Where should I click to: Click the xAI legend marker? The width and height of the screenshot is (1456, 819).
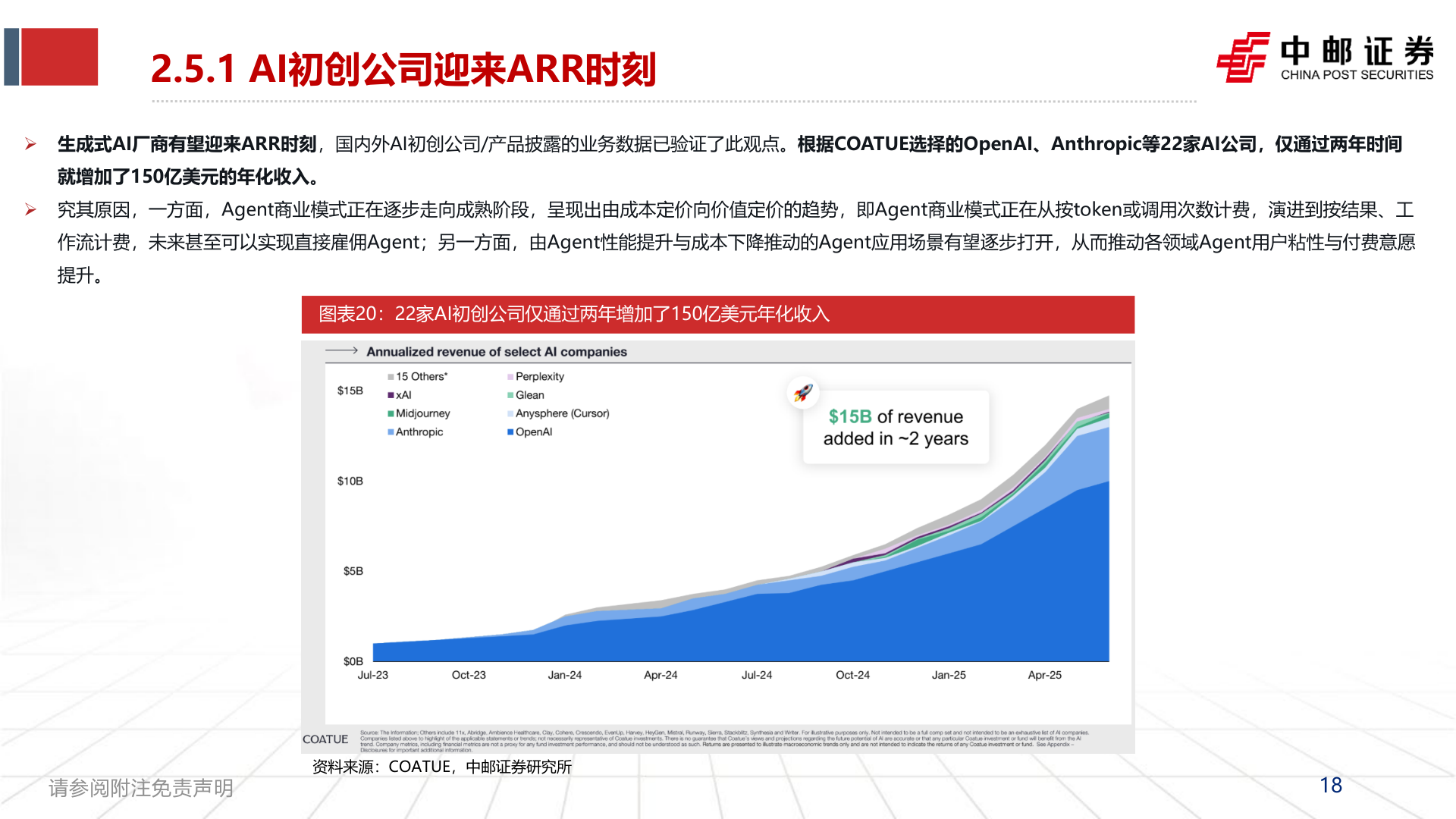(390, 395)
